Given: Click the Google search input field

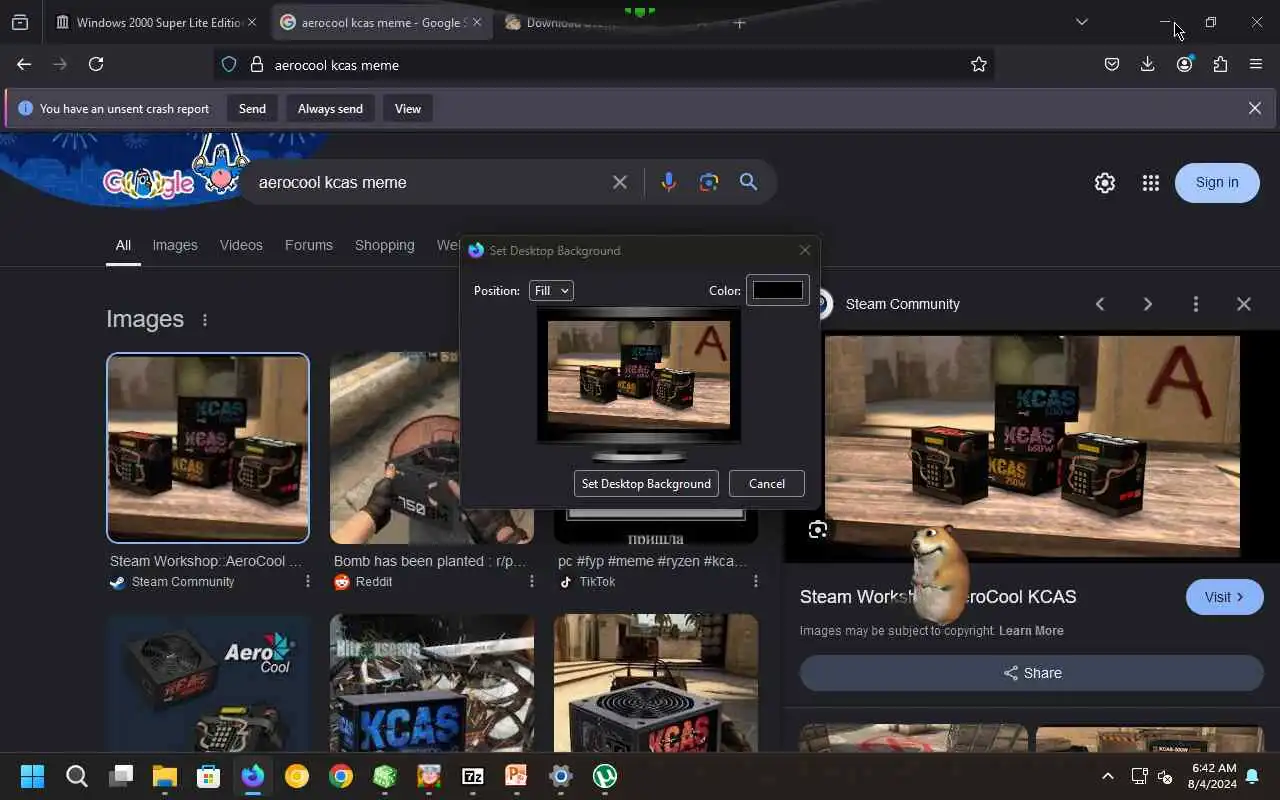Looking at the screenshot, I should click(430, 182).
